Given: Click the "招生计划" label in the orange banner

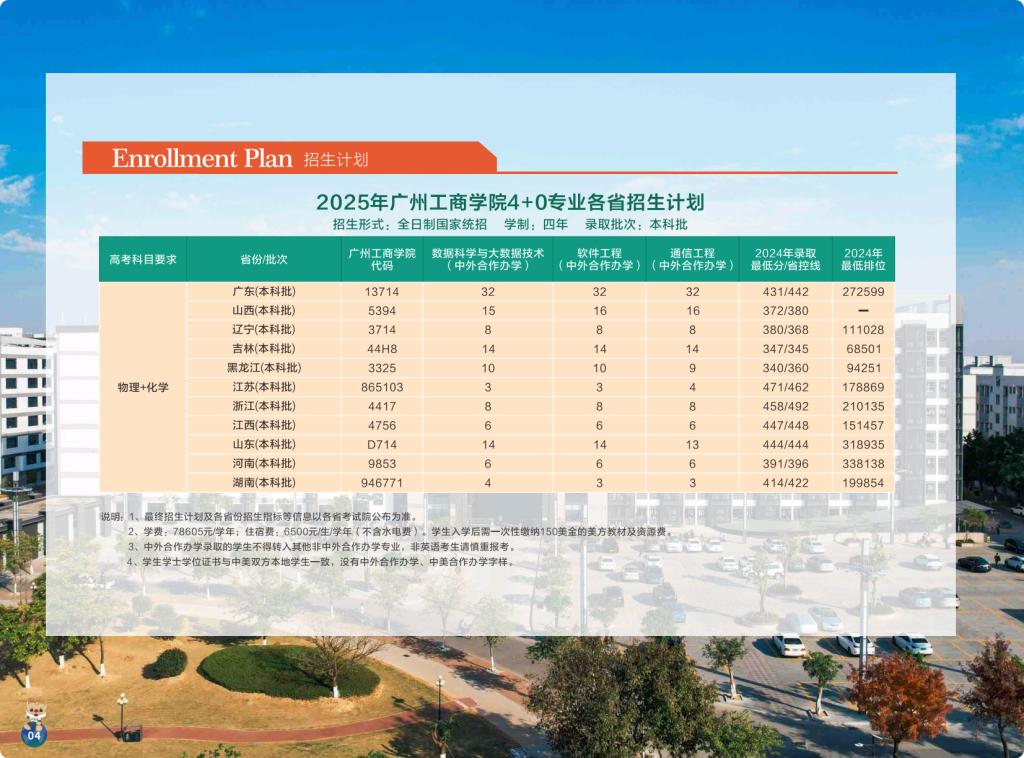Looking at the screenshot, I should coord(336,159).
